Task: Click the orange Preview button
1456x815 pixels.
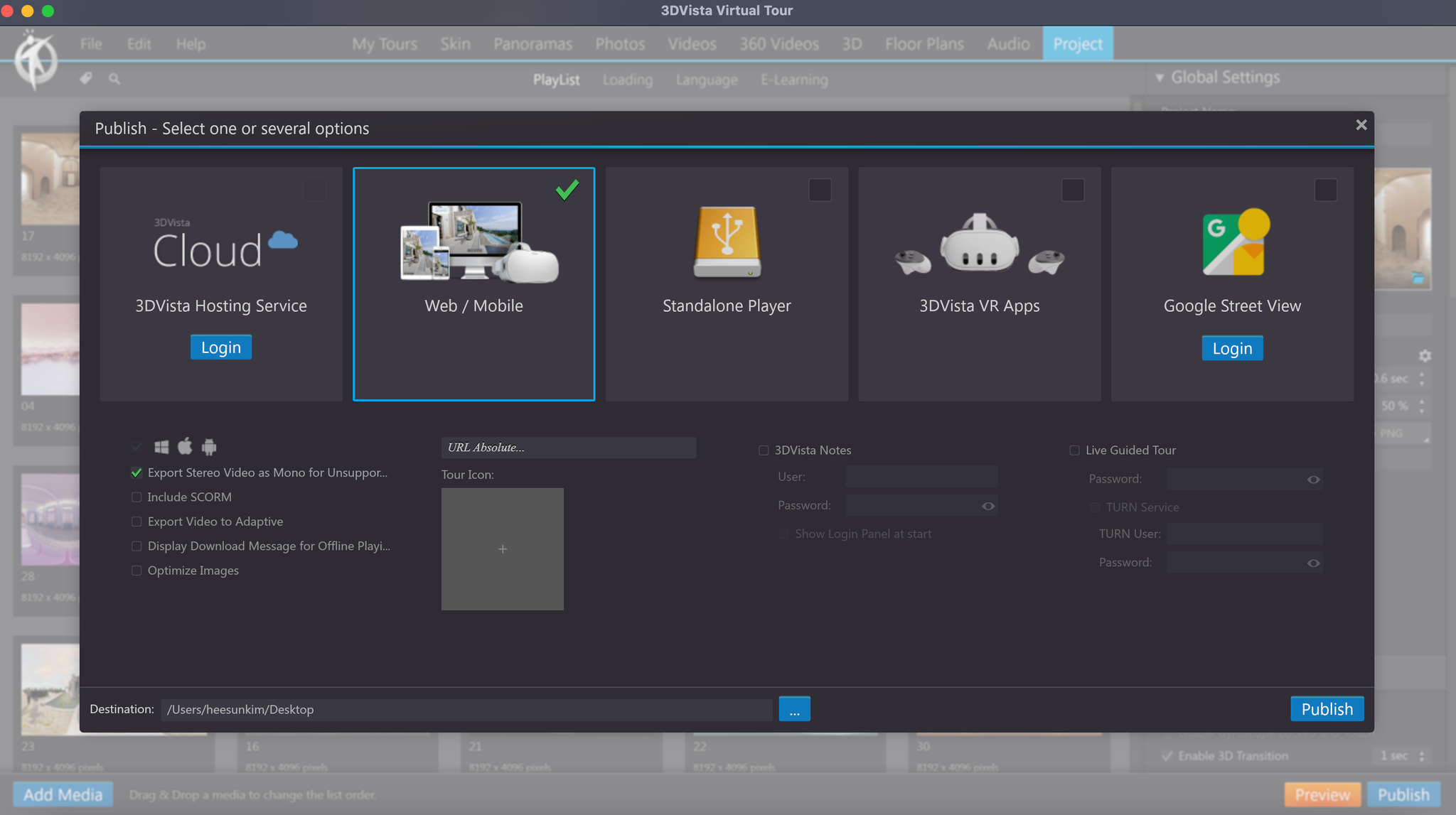Action: [1322, 794]
